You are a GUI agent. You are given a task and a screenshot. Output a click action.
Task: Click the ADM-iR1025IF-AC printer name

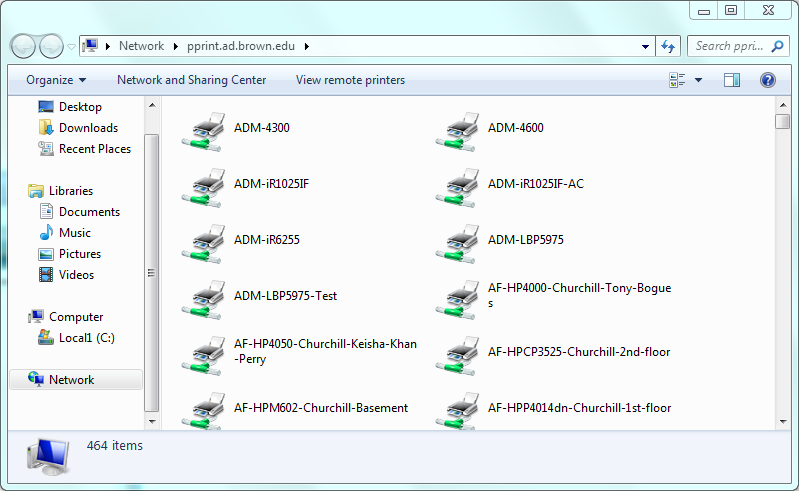click(536, 184)
